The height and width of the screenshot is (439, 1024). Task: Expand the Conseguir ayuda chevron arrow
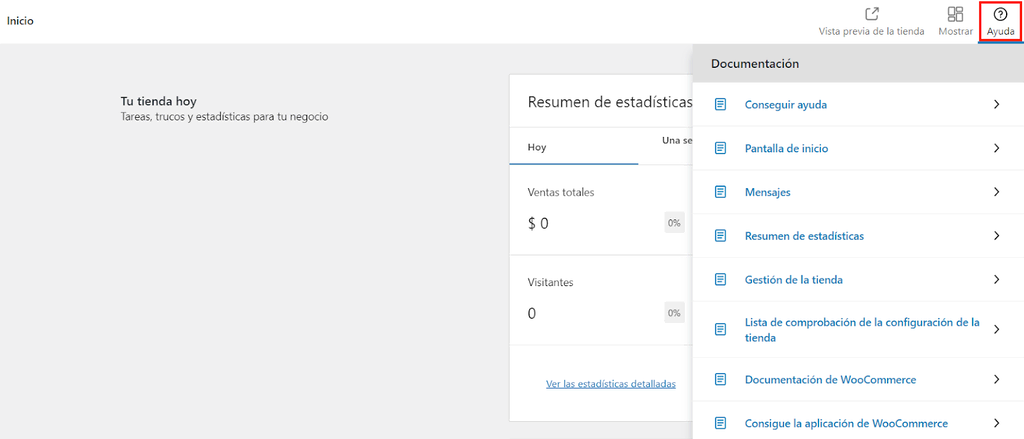996,105
